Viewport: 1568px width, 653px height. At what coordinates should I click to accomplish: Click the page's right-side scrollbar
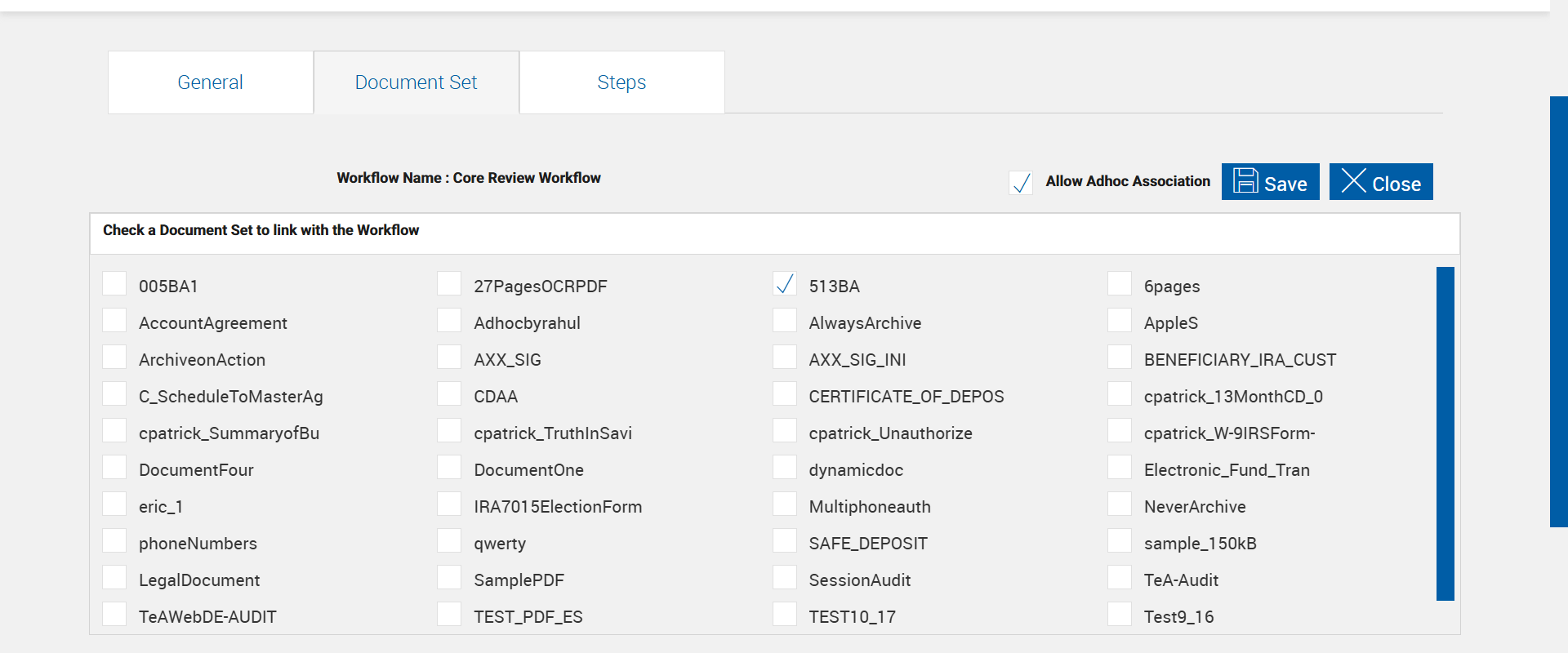point(1558,310)
